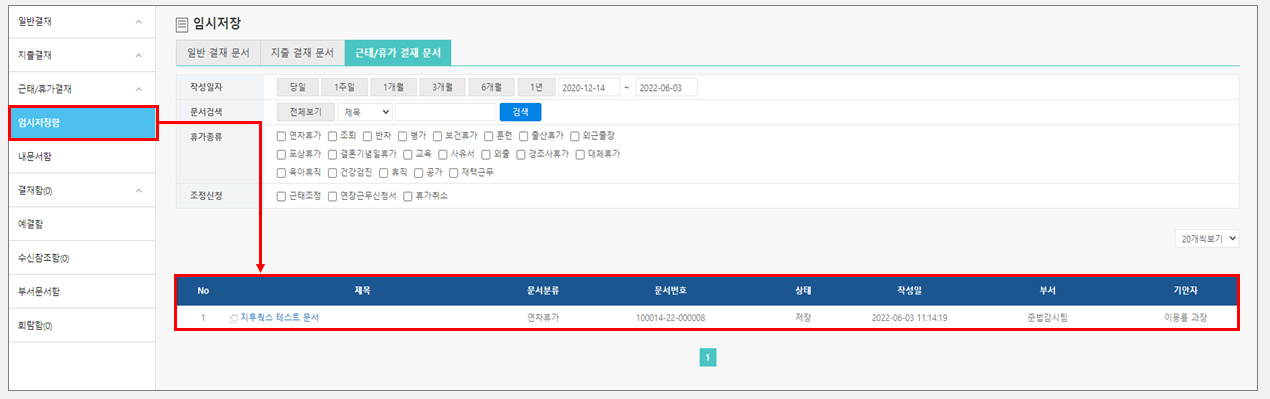Check the 건강검진 checkbox
The width and height of the screenshot is (1270, 399).
[332, 172]
